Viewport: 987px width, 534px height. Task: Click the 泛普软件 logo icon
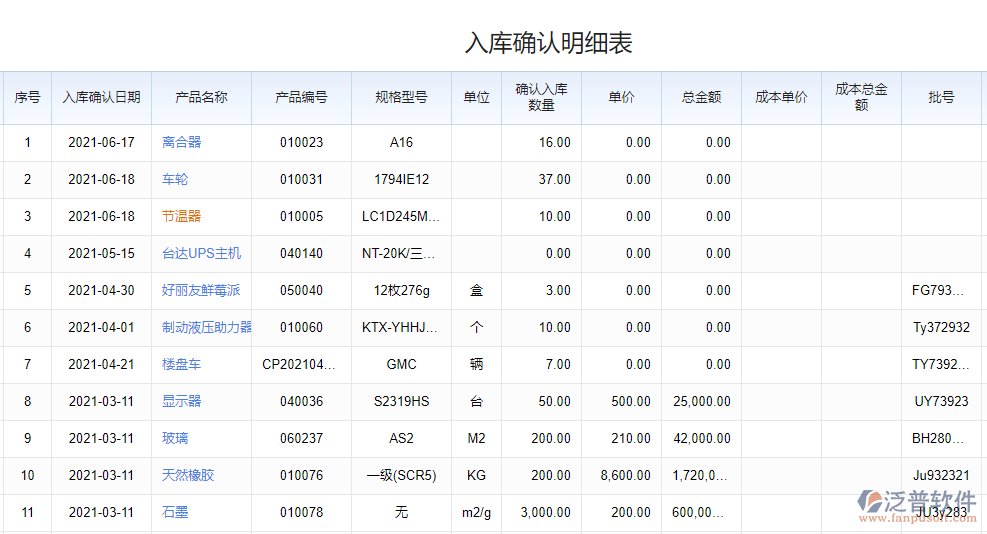pos(871,501)
